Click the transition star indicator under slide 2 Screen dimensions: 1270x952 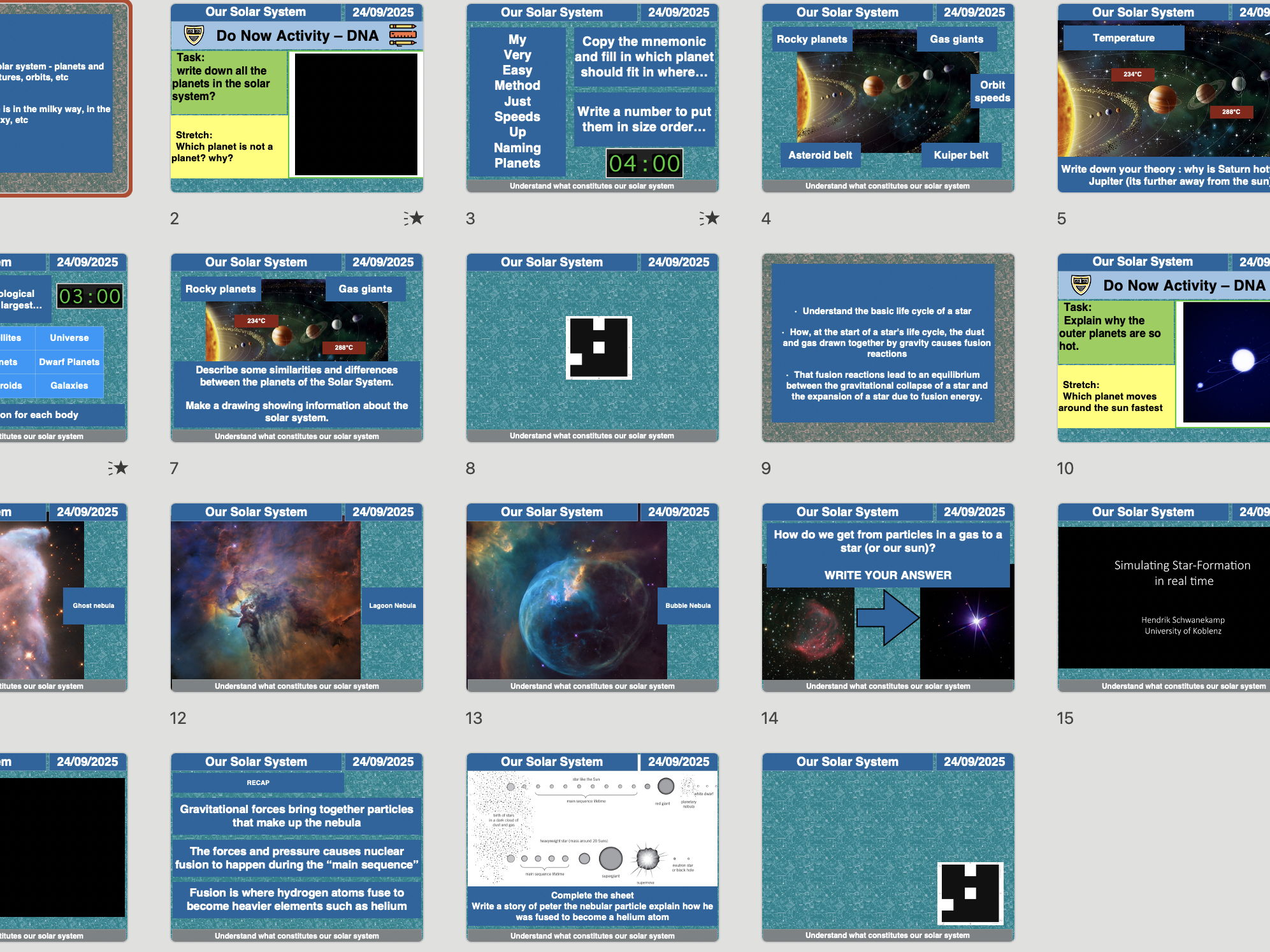(x=418, y=219)
